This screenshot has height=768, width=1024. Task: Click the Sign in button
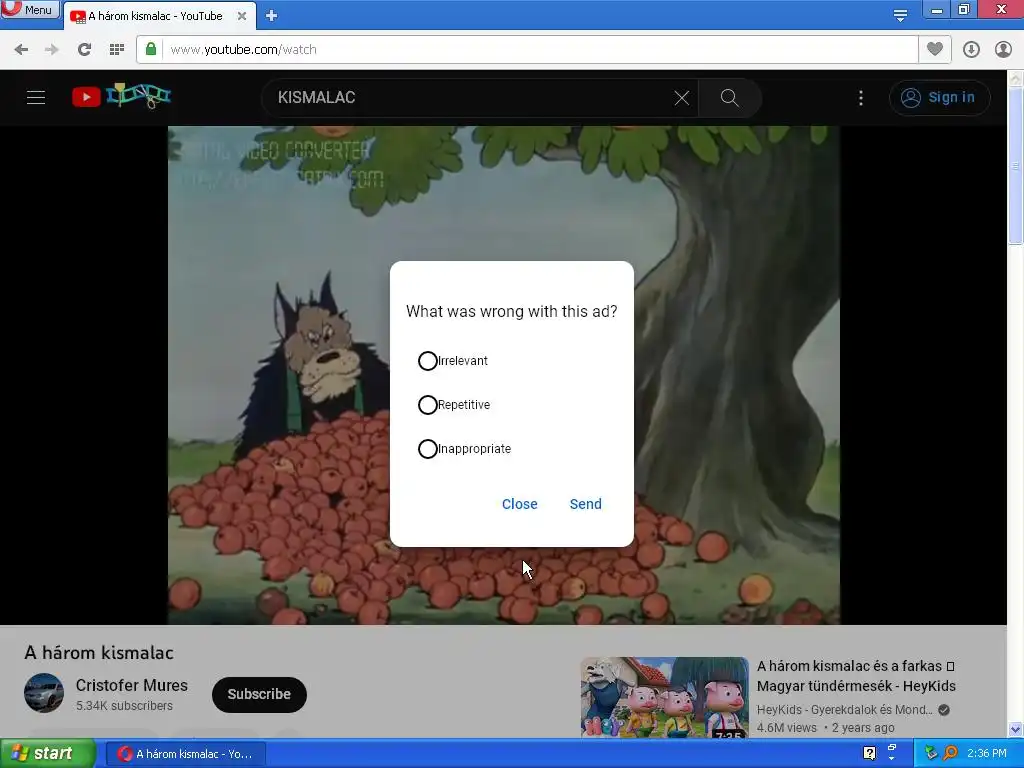939,98
